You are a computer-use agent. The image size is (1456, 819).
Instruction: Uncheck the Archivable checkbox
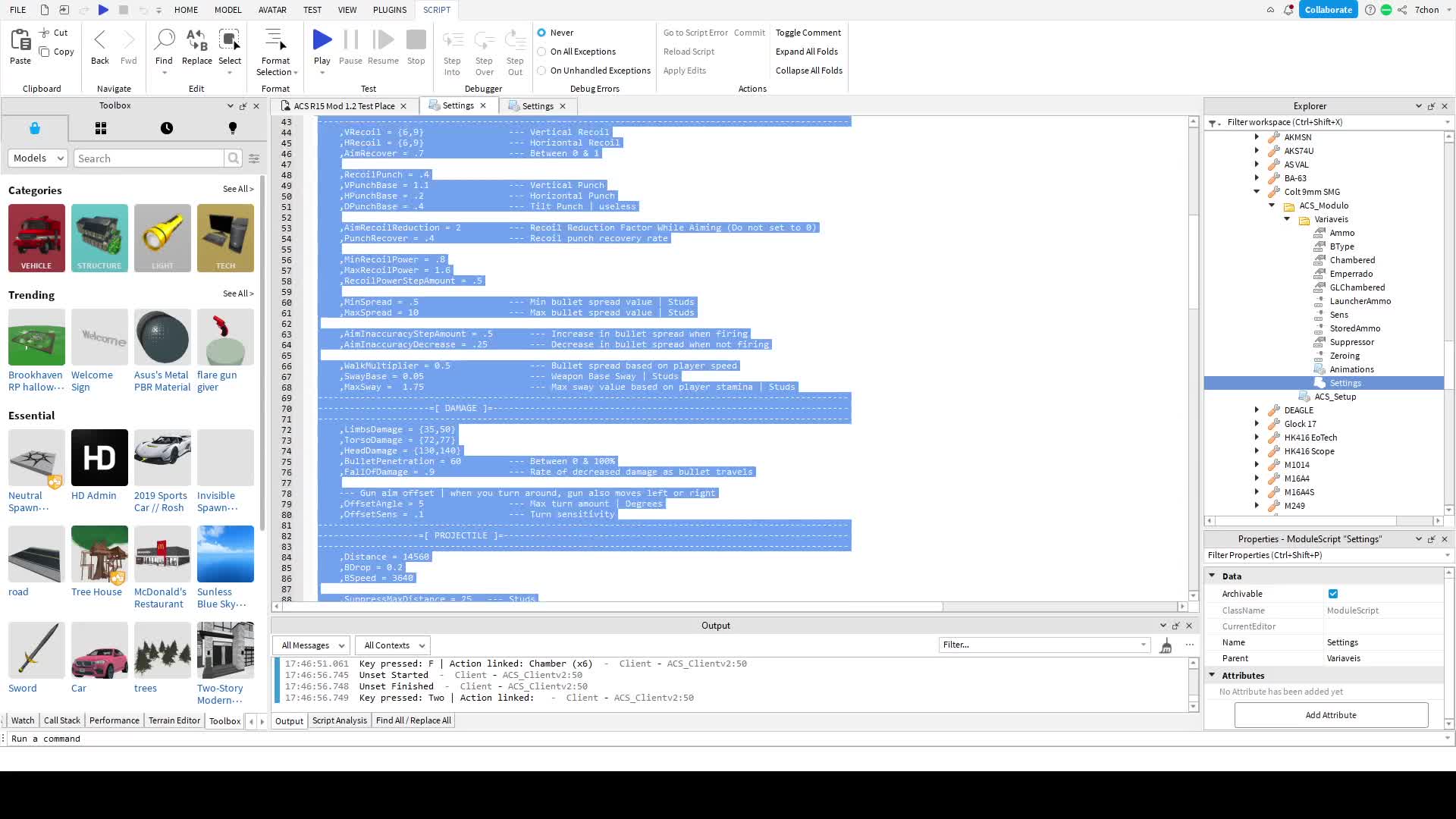pyautogui.click(x=1332, y=594)
